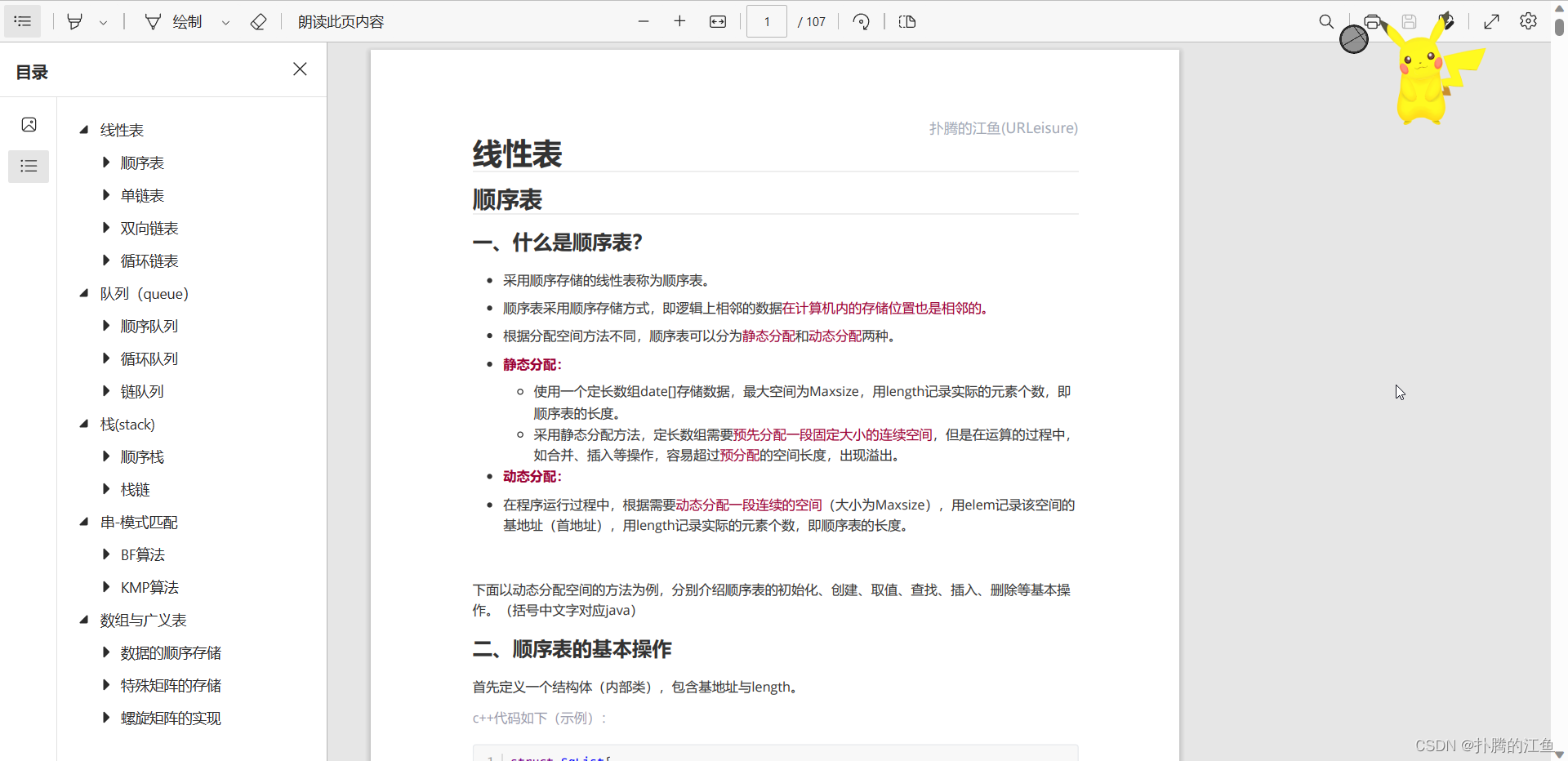Expand the 循环链表 tree node
This screenshot has width=1568, height=761.
[105, 260]
